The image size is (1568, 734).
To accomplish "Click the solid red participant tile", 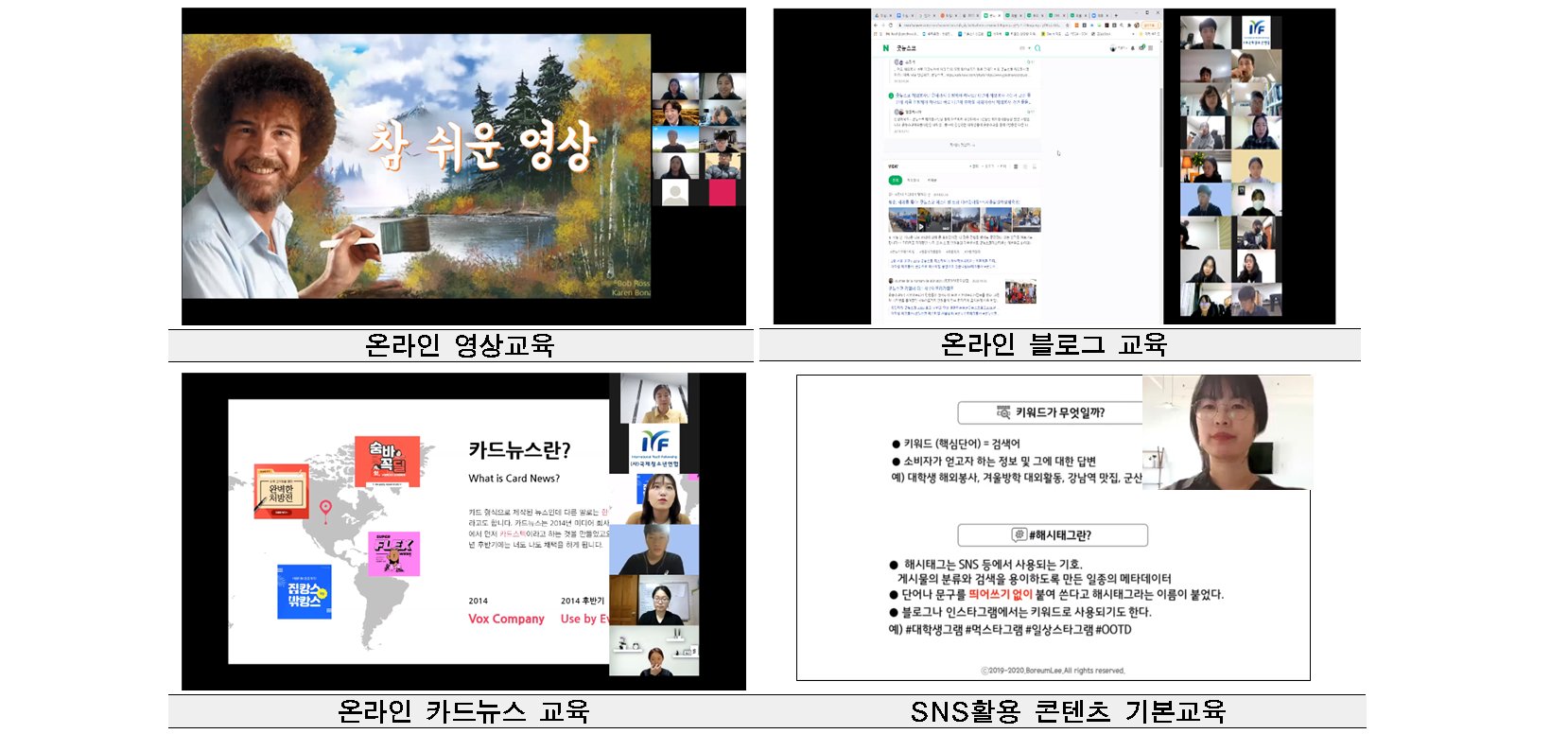I will (x=723, y=193).
